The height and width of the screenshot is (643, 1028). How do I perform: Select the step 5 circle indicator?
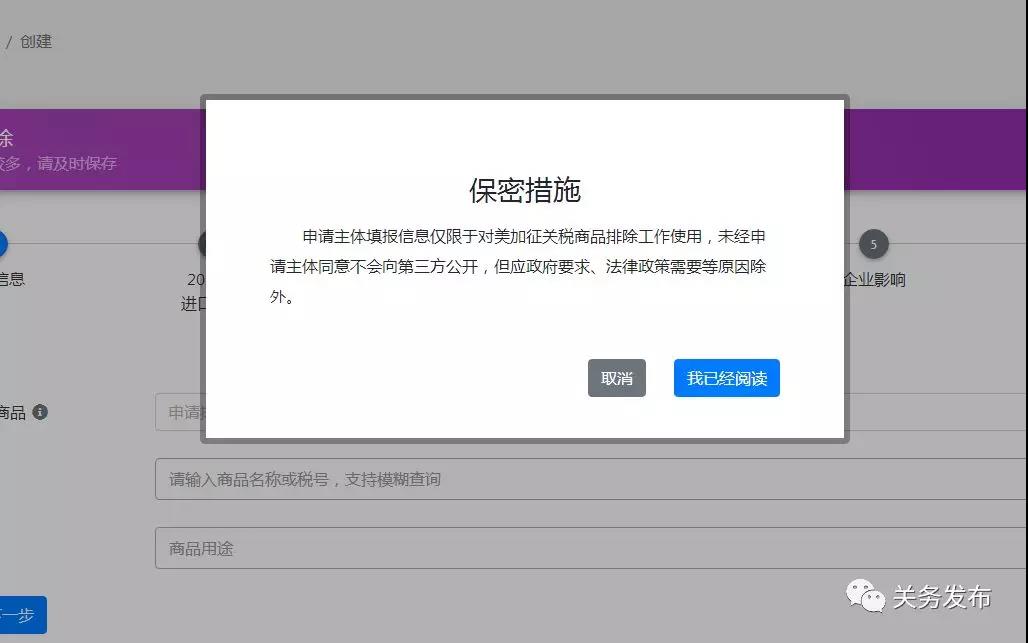point(873,244)
